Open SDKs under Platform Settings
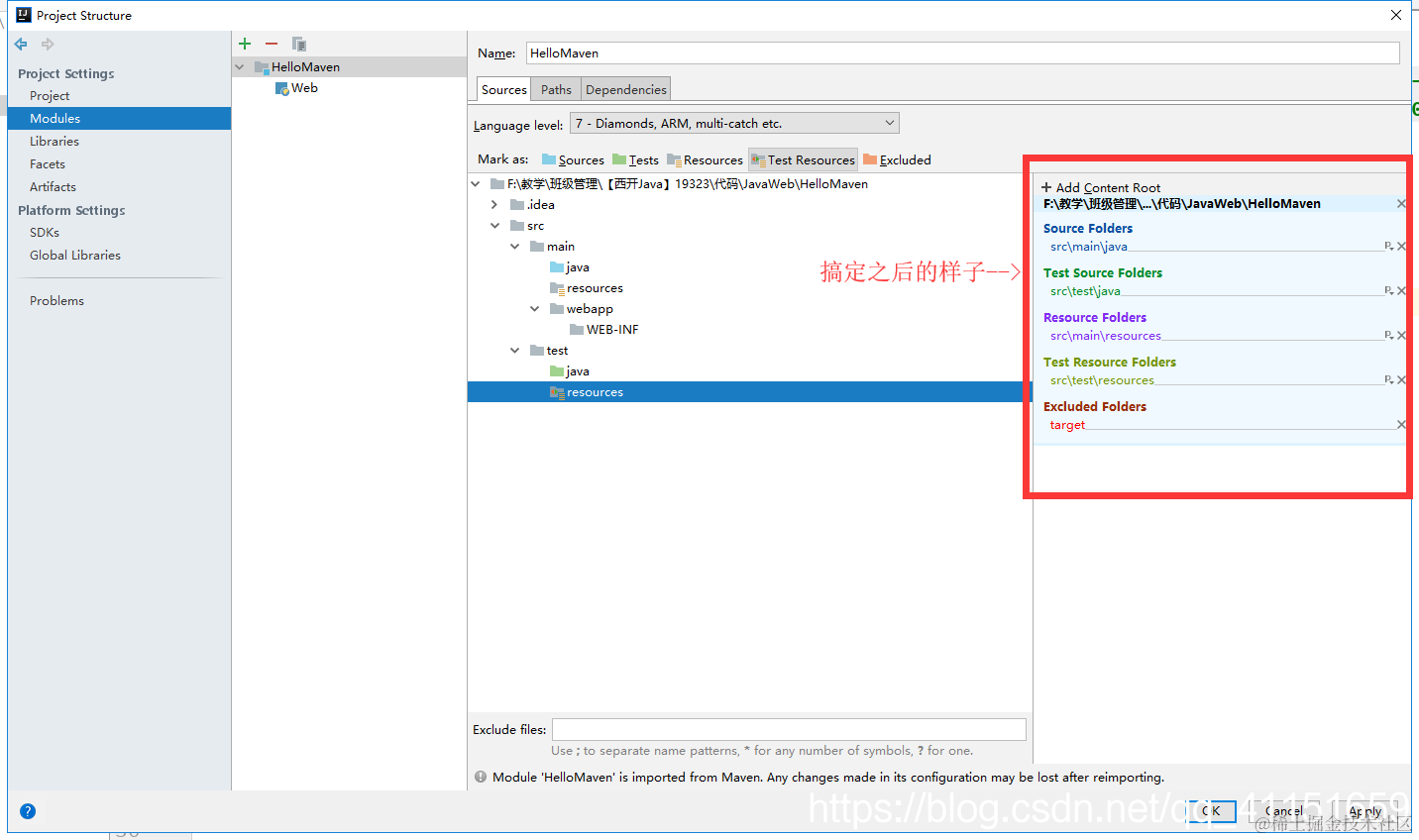 coord(45,233)
